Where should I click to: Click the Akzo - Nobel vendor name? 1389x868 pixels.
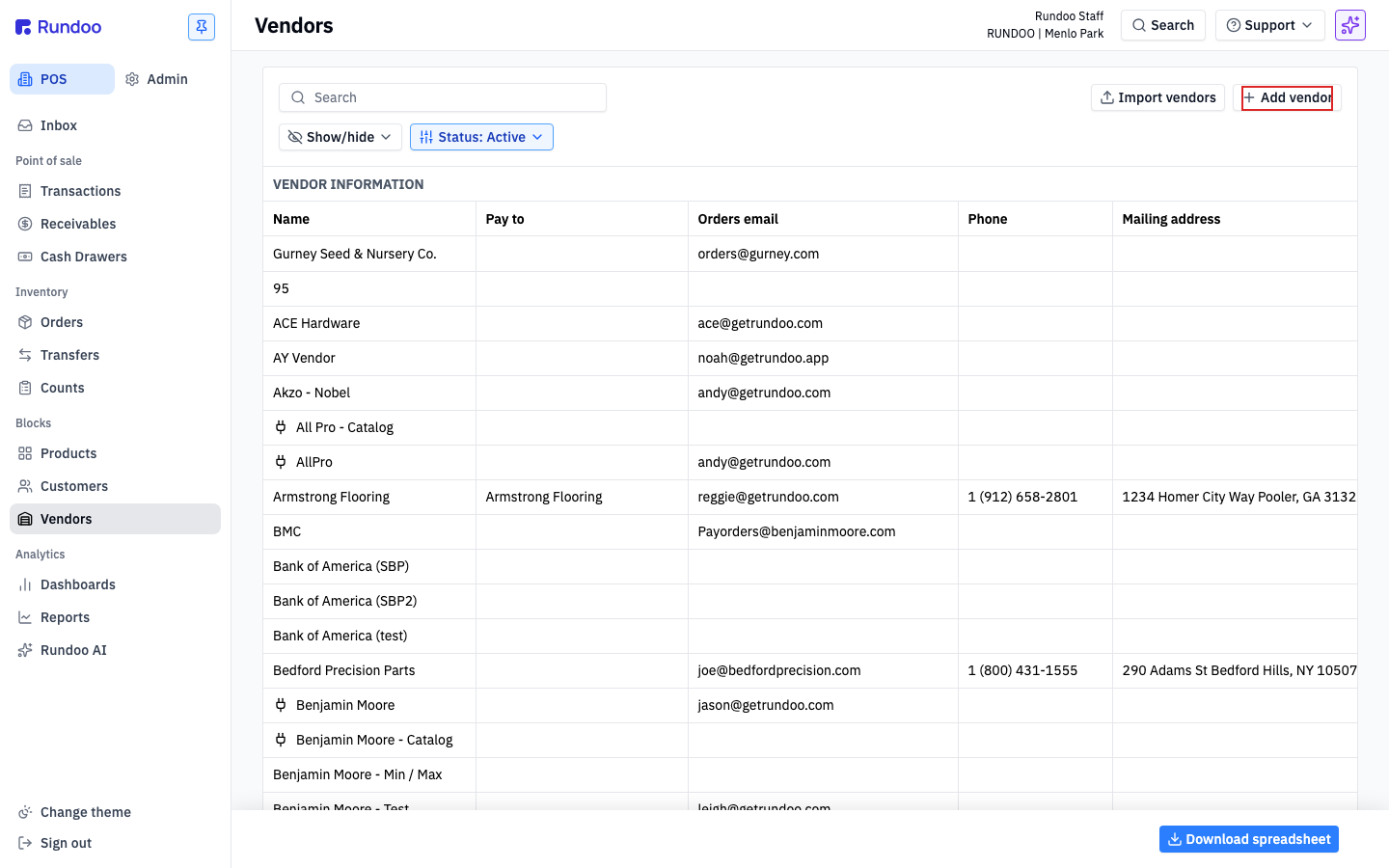(x=312, y=393)
